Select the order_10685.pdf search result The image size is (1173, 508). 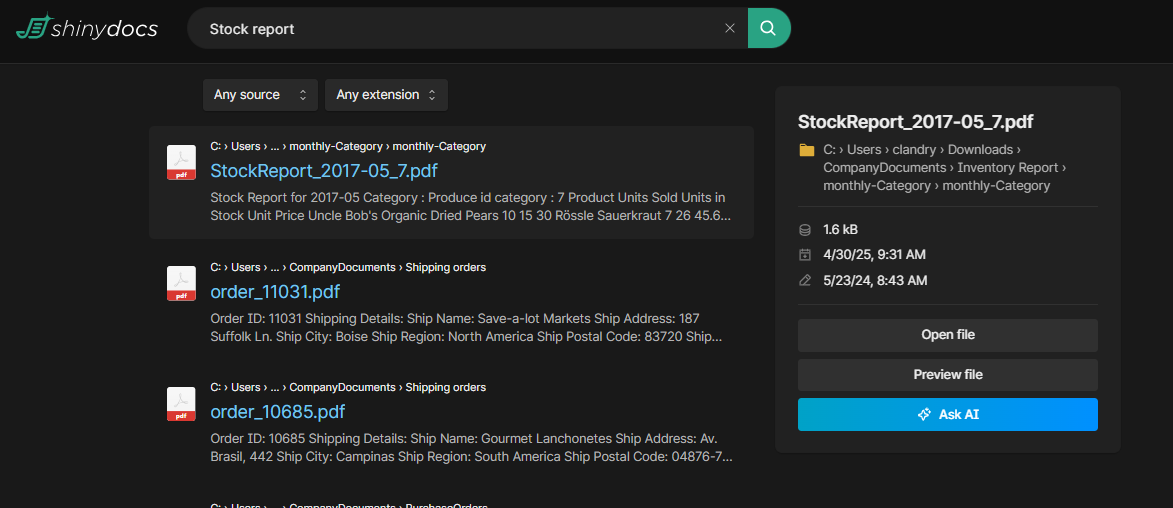[x=277, y=412]
